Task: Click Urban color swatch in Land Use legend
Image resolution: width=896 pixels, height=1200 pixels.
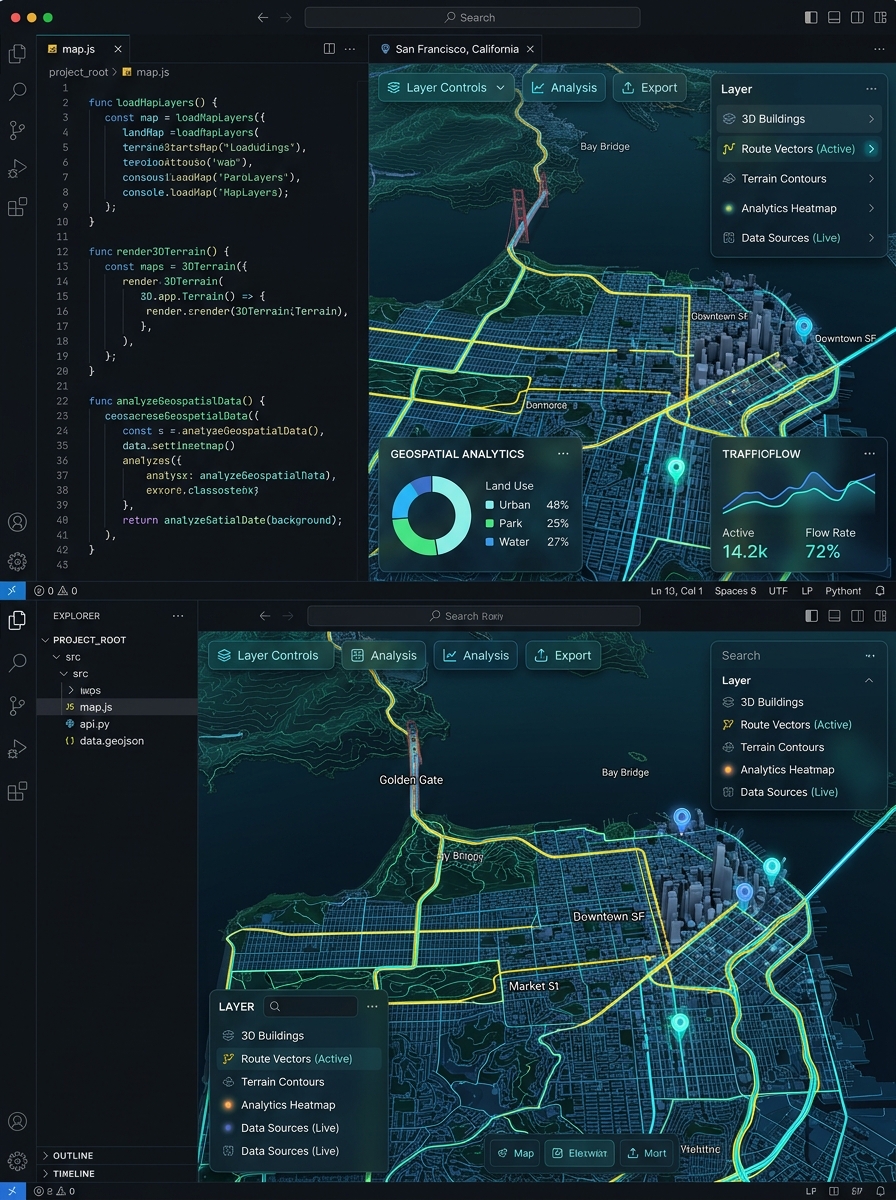Action: coord(489,505)
